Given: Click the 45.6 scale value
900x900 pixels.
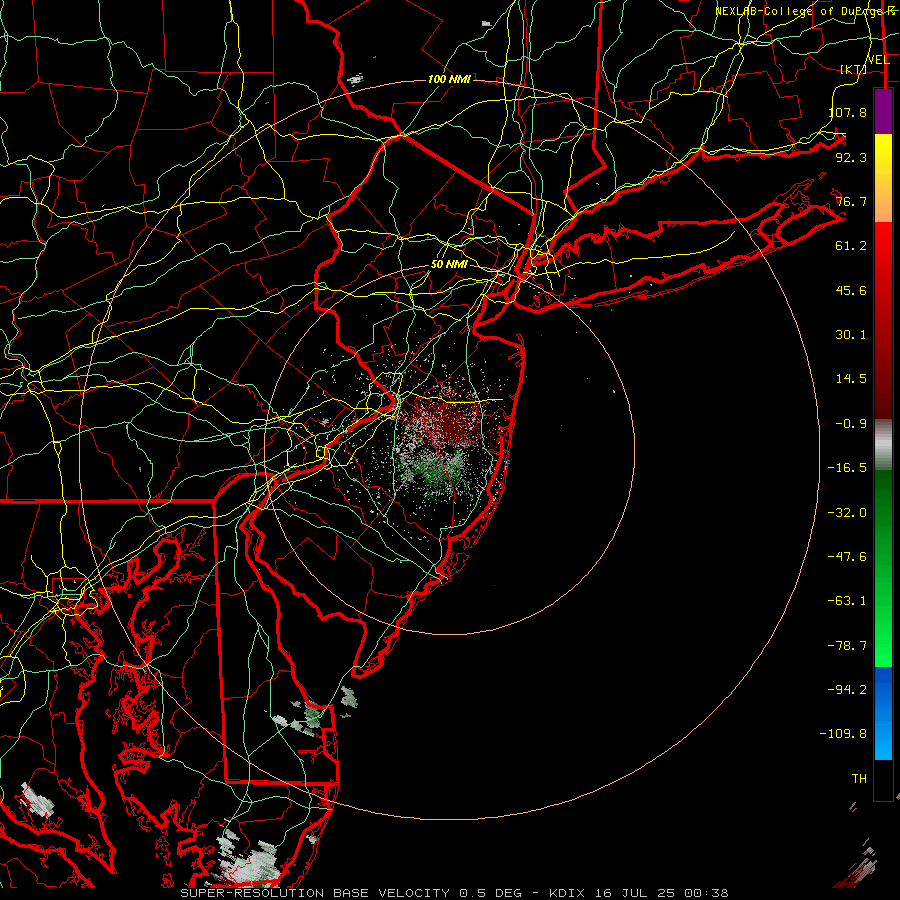Looking at the screenshot, I should coord(851,290).
